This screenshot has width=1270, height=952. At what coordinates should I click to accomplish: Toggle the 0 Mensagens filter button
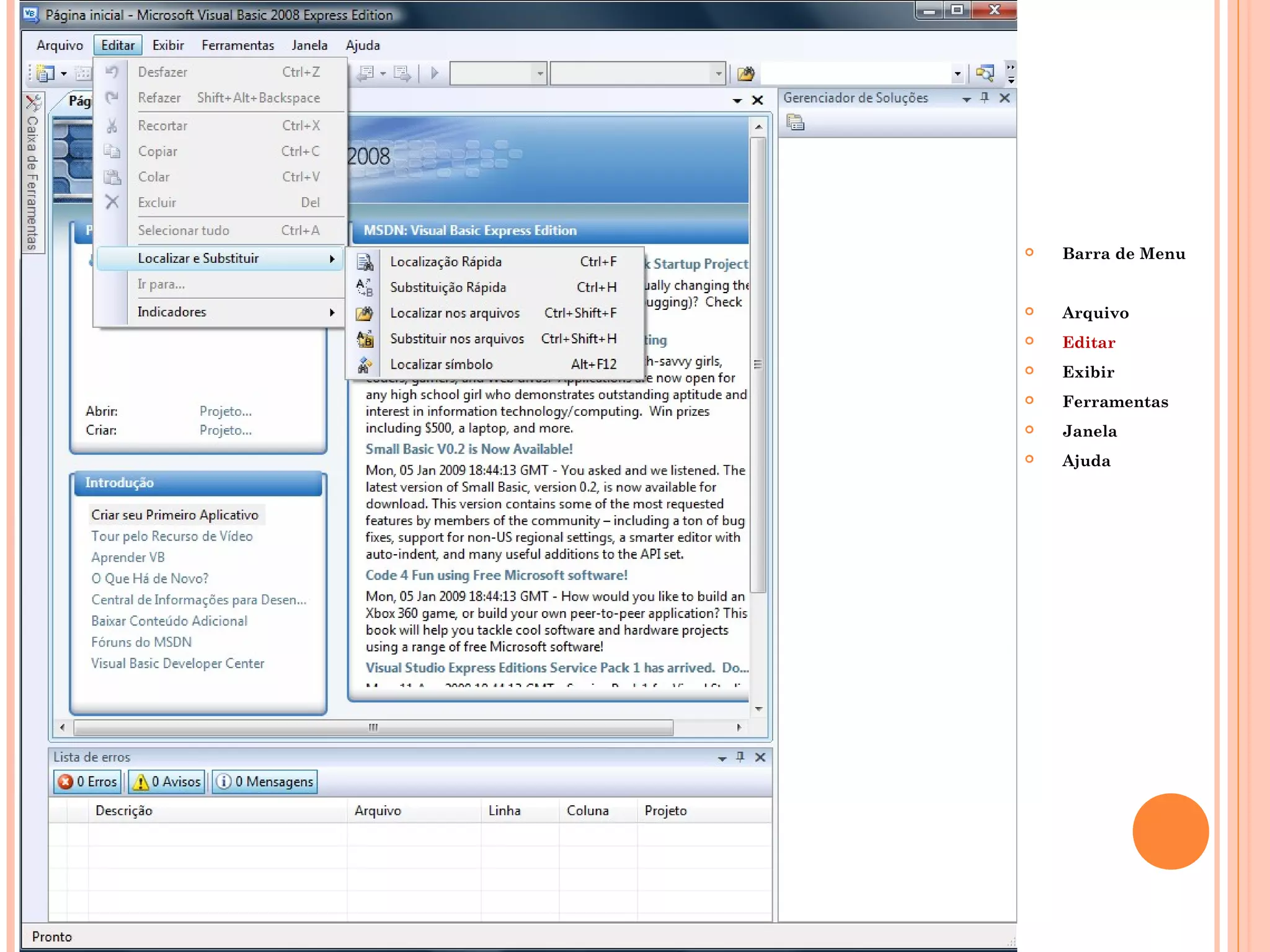coord(265,782)
